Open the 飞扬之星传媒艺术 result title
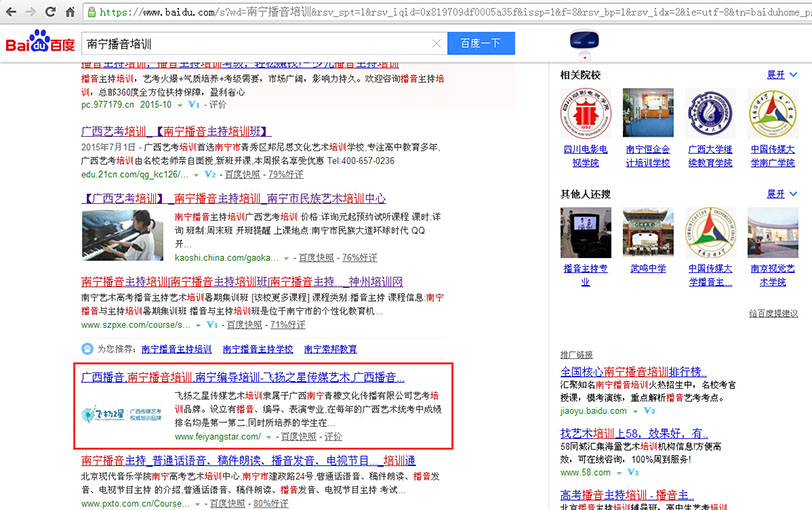 [x=243, y=377]
